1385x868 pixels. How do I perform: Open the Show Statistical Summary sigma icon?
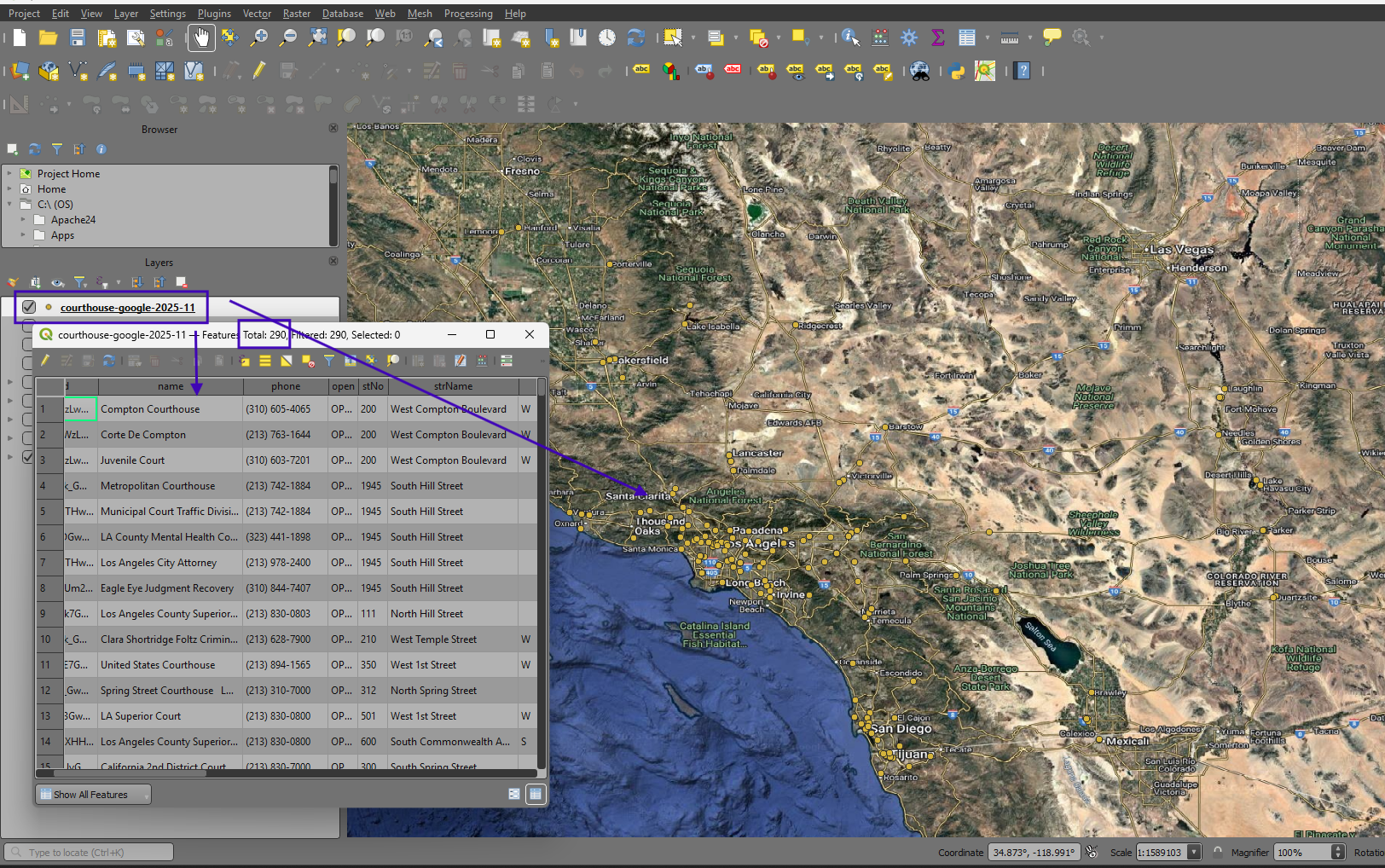pos(938,38)
